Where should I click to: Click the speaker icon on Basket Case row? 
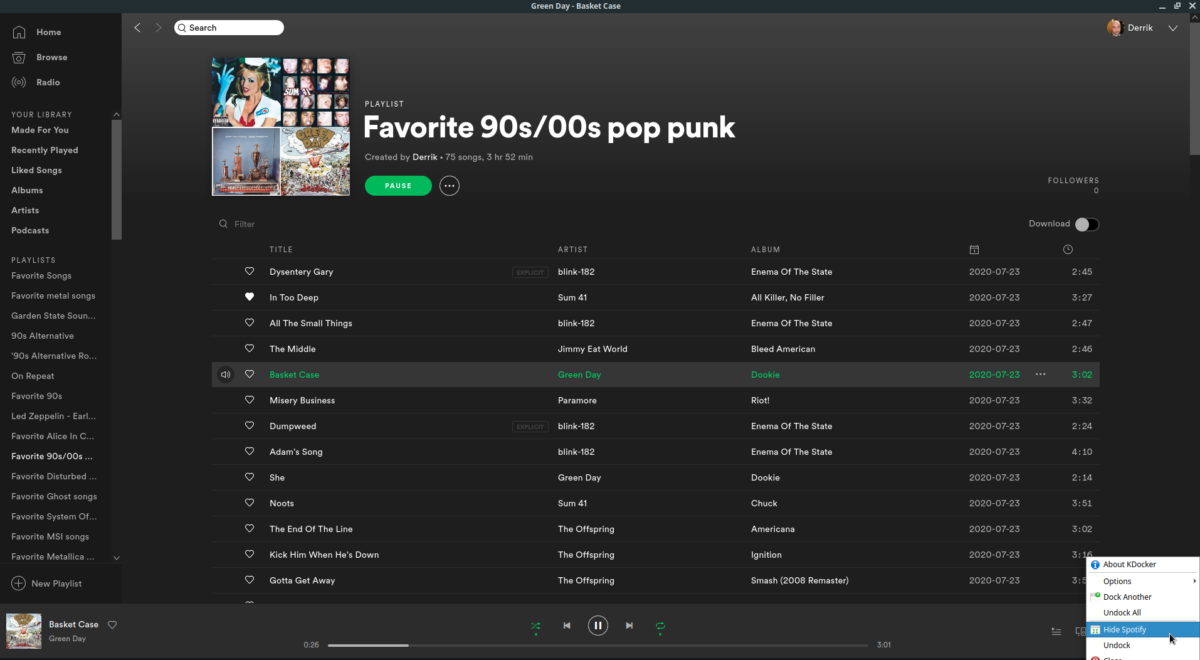tap(226, 375)
